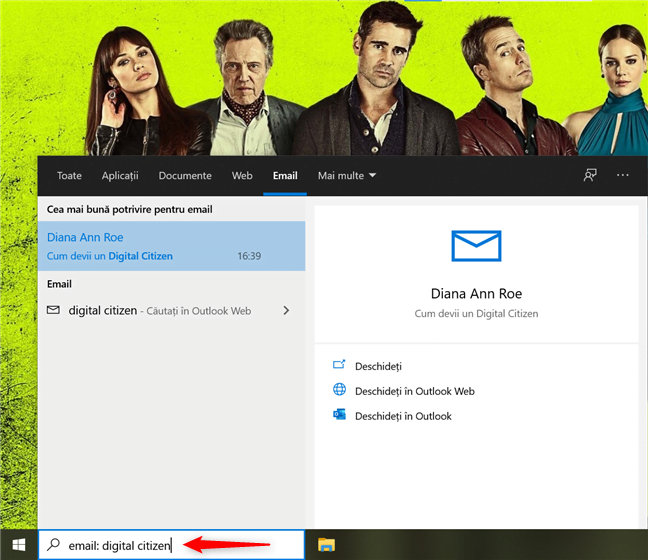Expand digital citizen result with chevron arrow
The image size is (648, 560).
(x=286, y=310)
